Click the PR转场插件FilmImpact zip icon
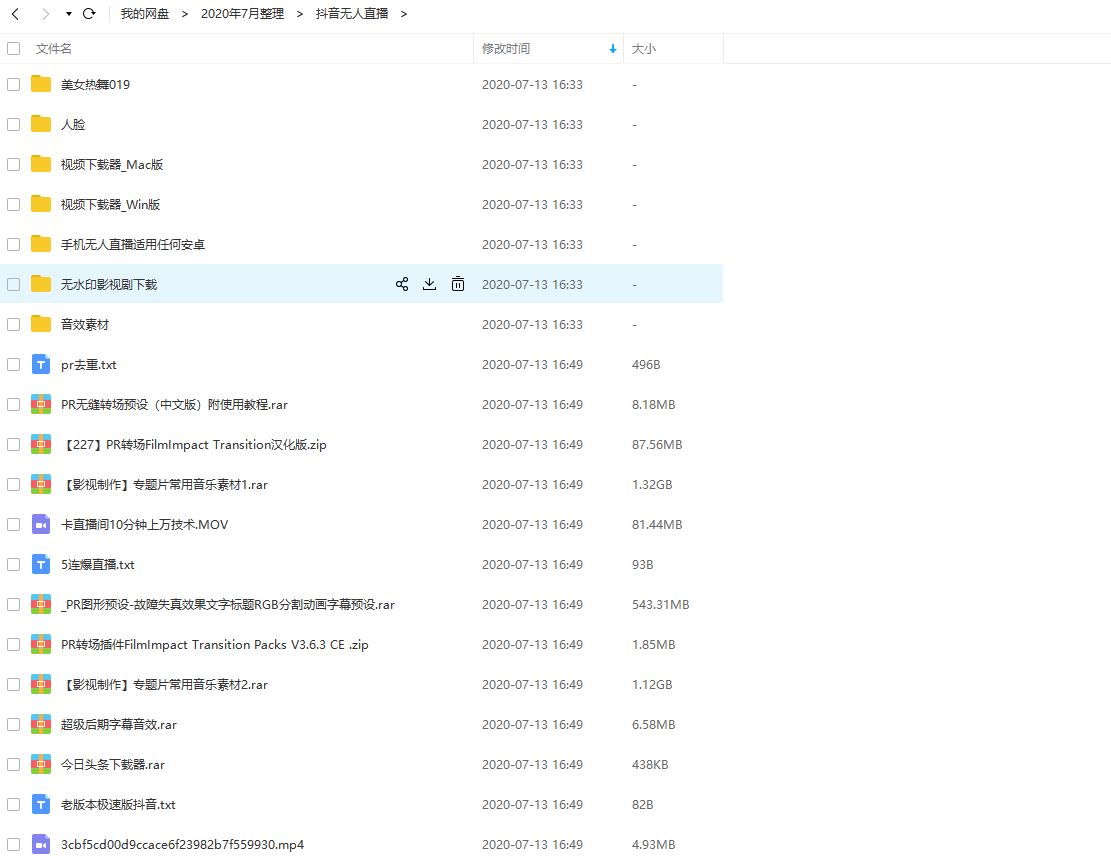 click(x=41, y=644)
